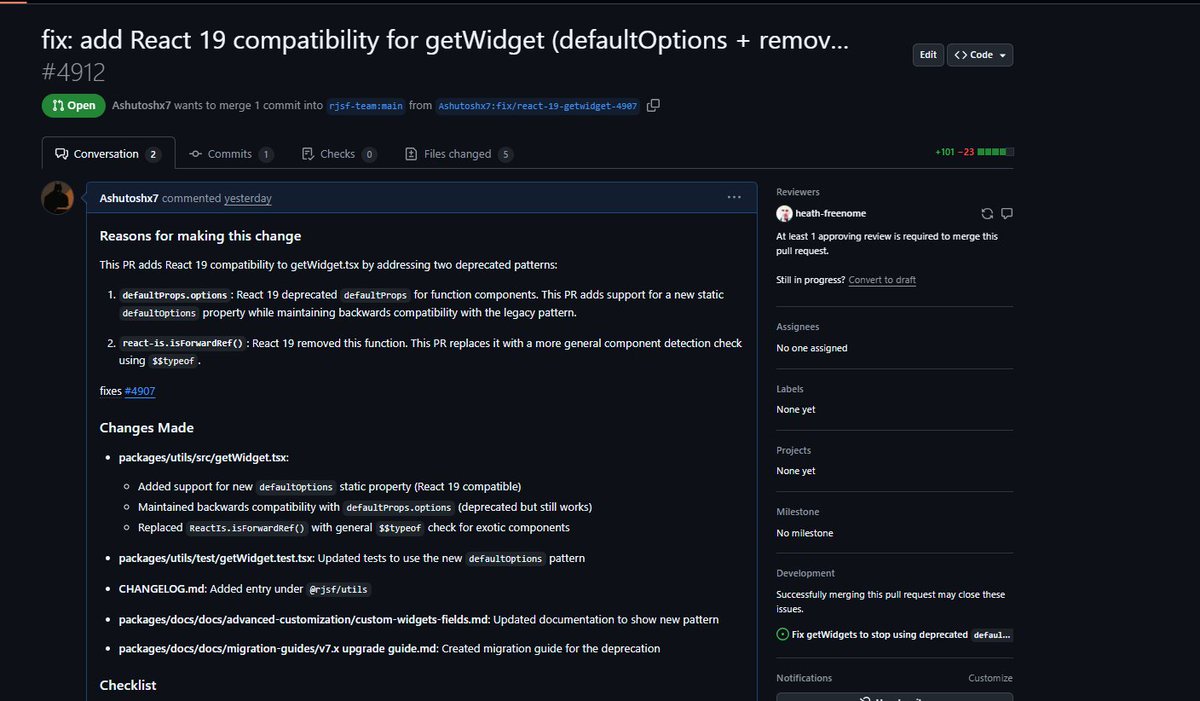Open the comment options ellipsis menu

(734, 197)
